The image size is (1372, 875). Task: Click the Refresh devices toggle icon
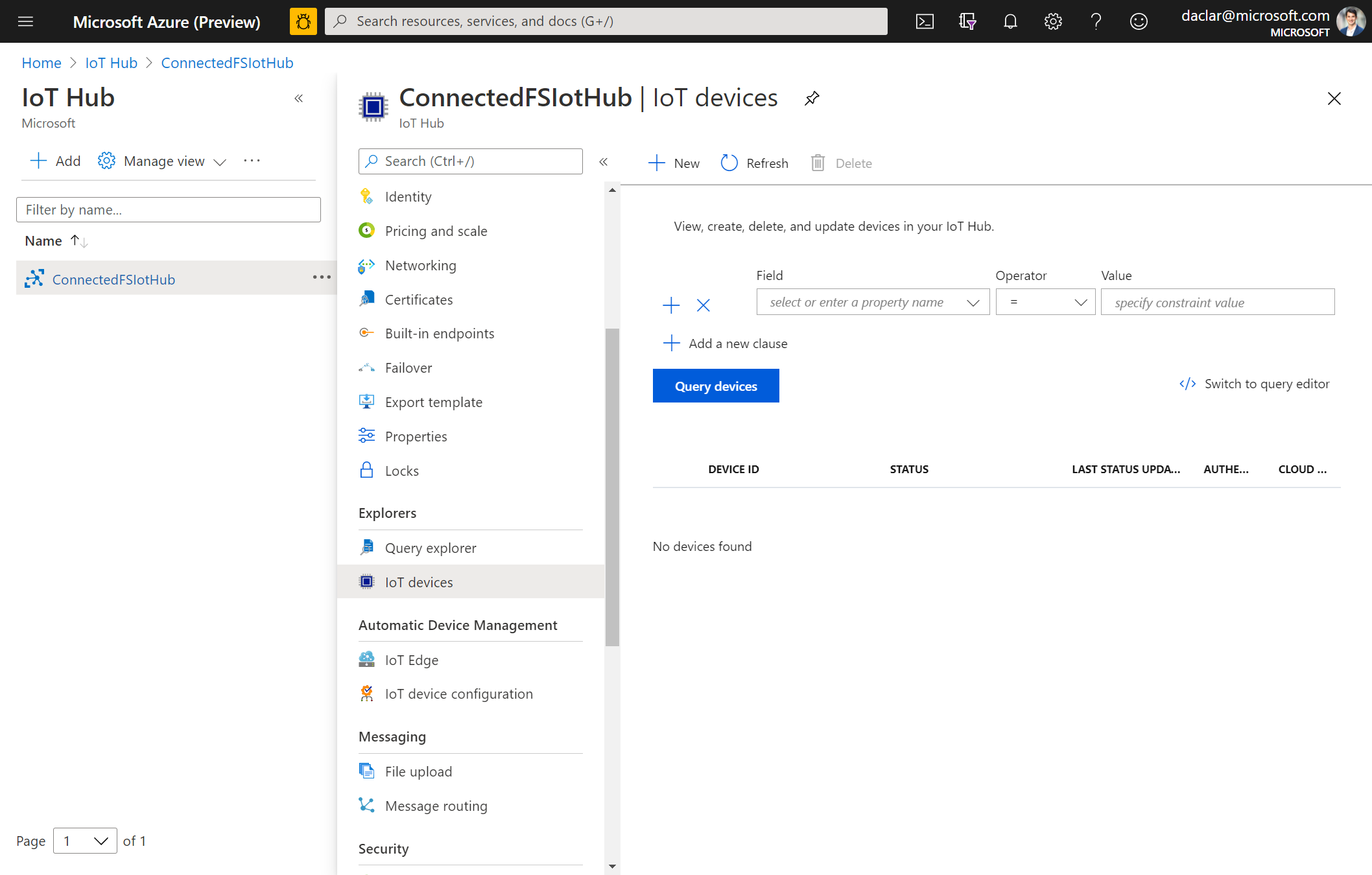(x=729, y=163)
